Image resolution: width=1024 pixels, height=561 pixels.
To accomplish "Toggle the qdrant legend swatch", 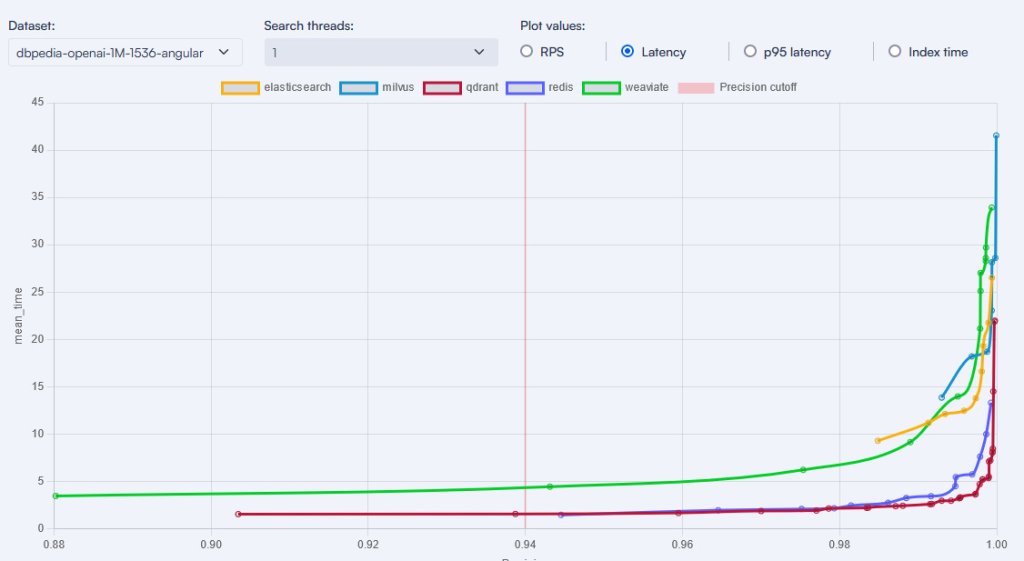I will pos(442,88).
